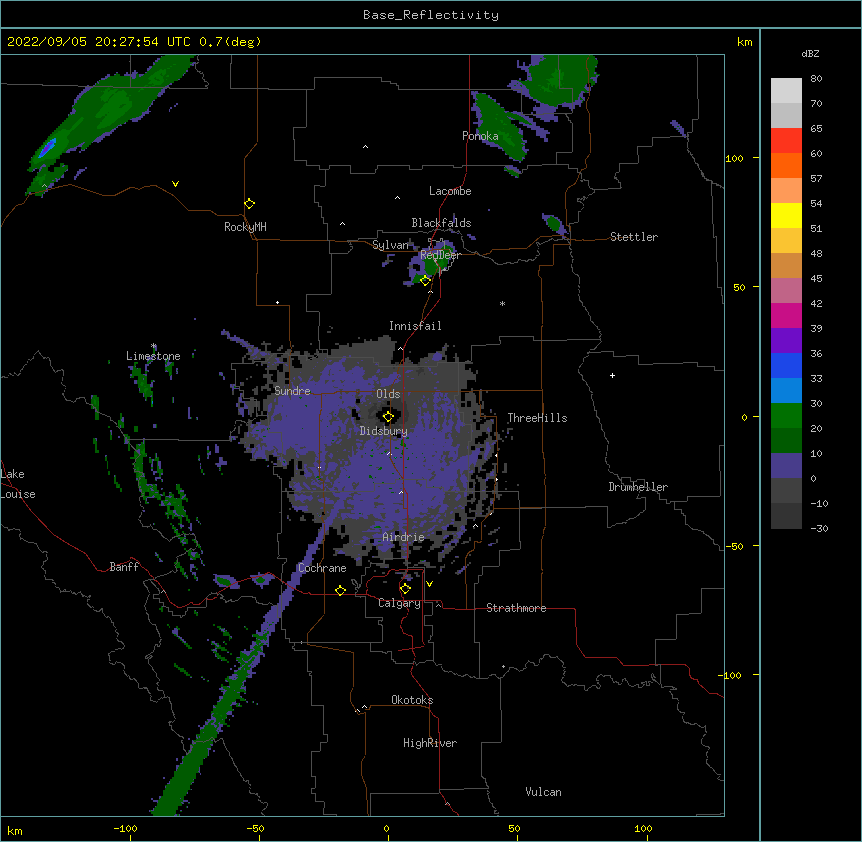
Task: Click the white plus marker north of Drumheller
Action: (x=612, y=375)
